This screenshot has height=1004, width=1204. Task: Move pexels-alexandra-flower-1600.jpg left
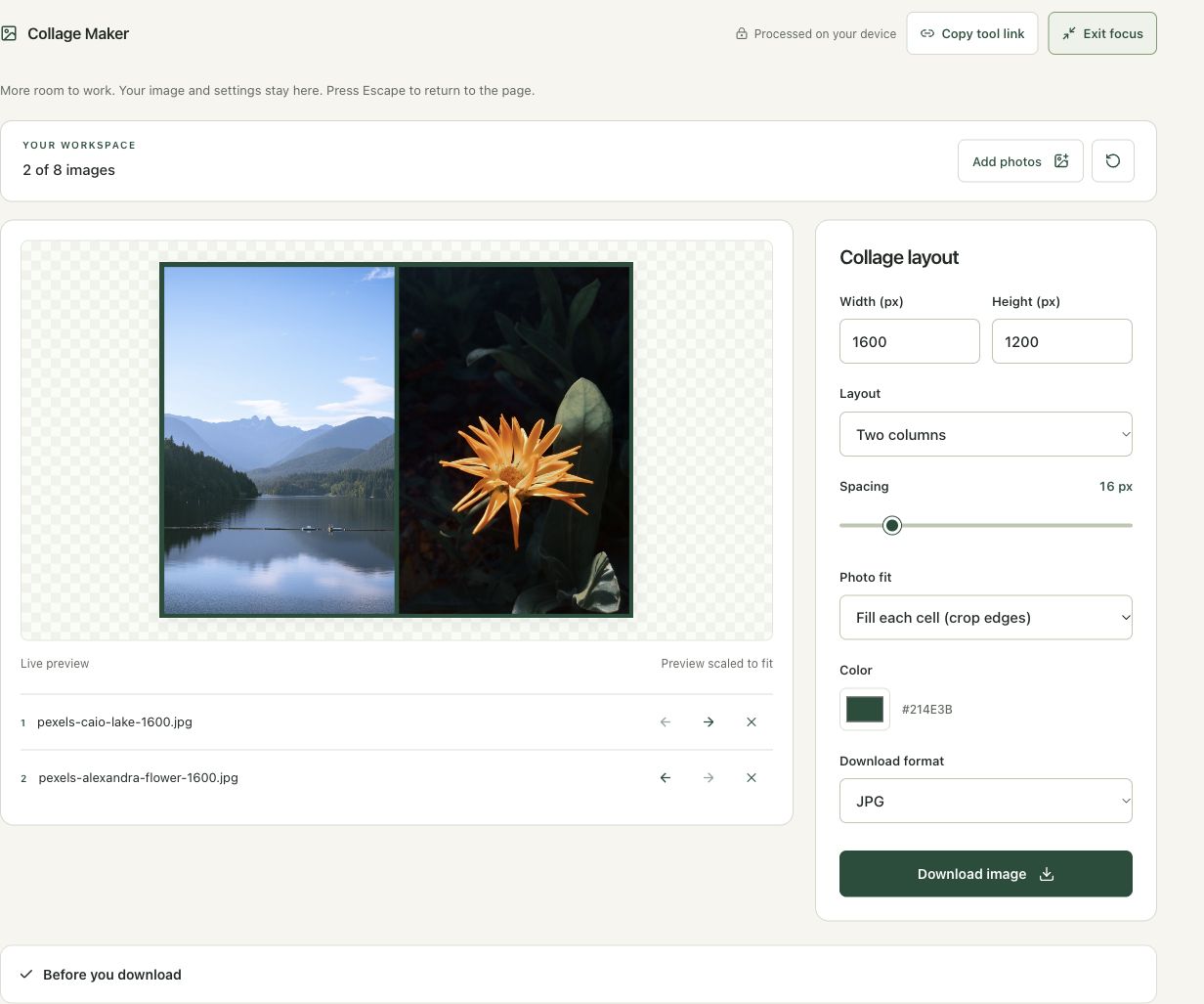click(x=666, y=778)
